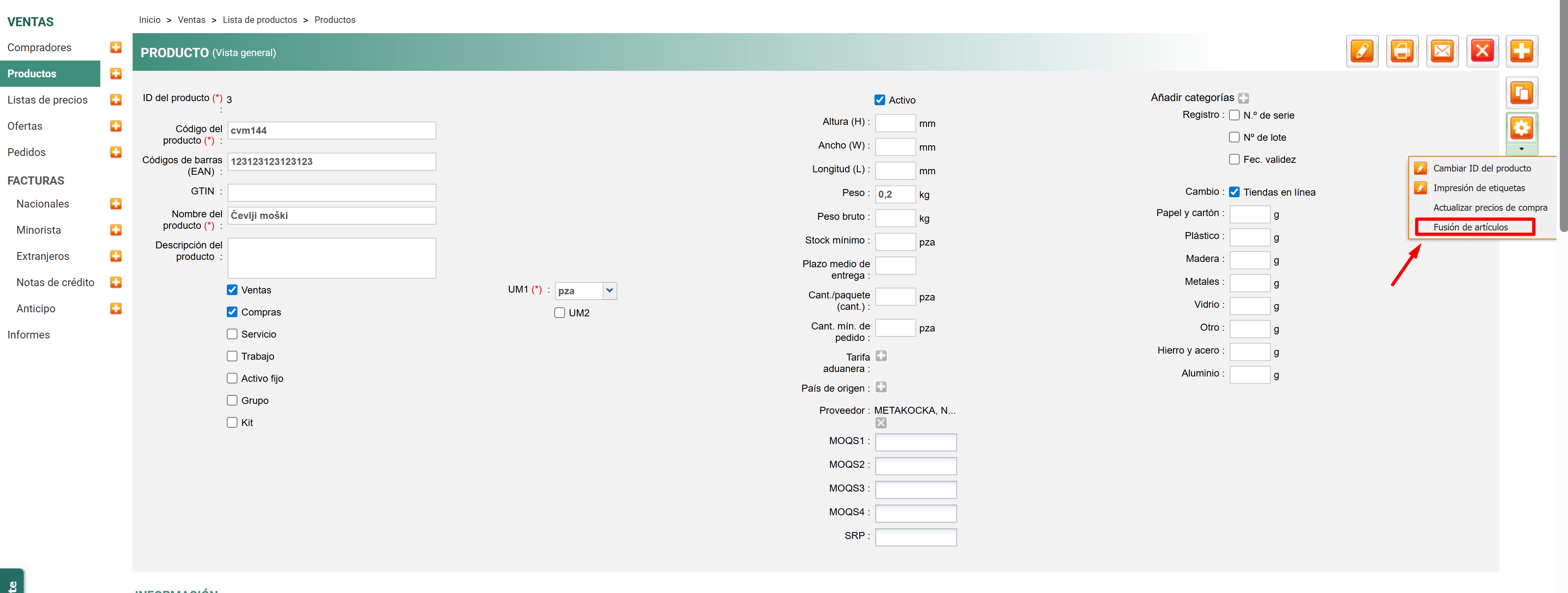Go to Lista de productos breadcrumb
1568x593 pixels.
point(259,20)
